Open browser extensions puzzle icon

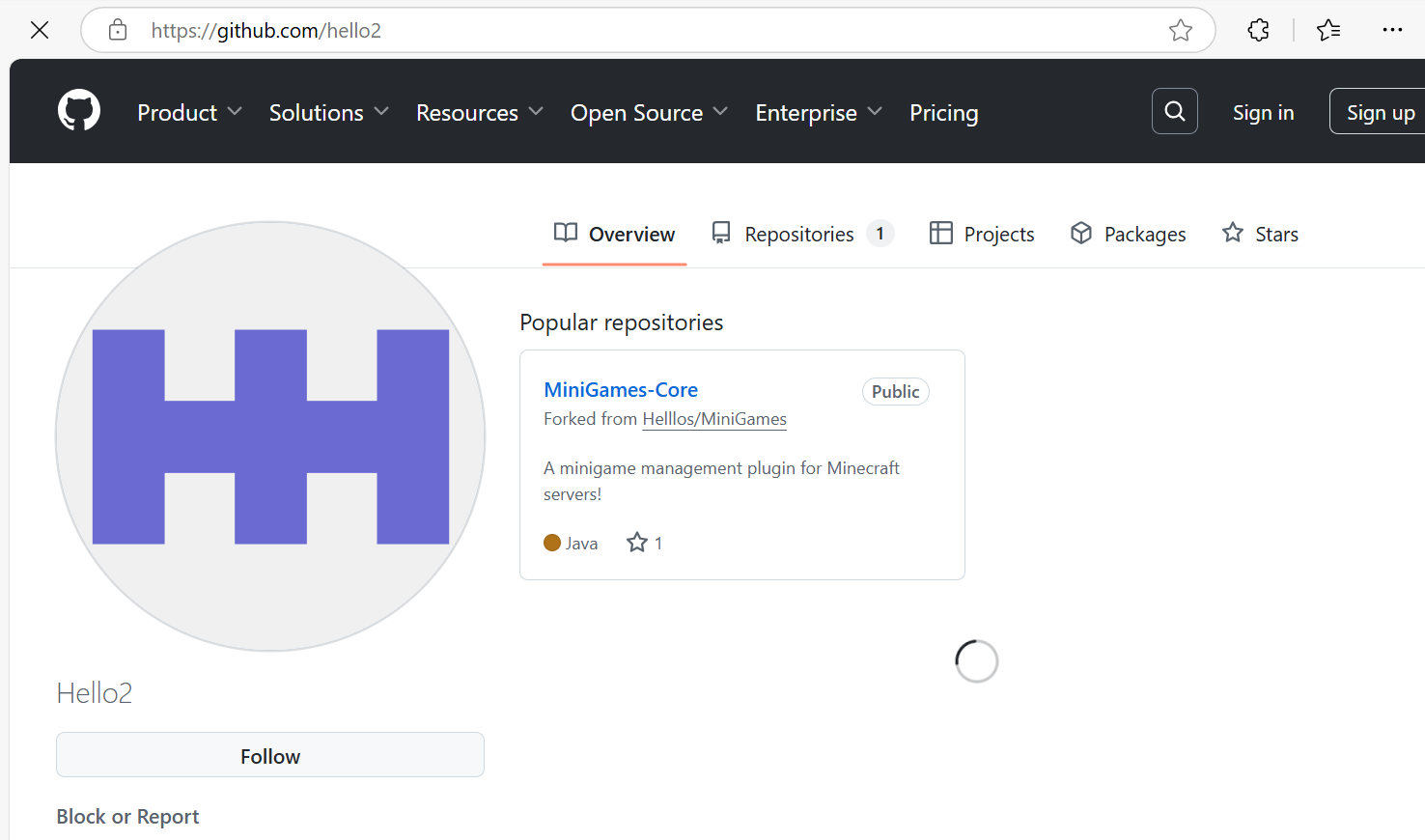point(1258,30)
